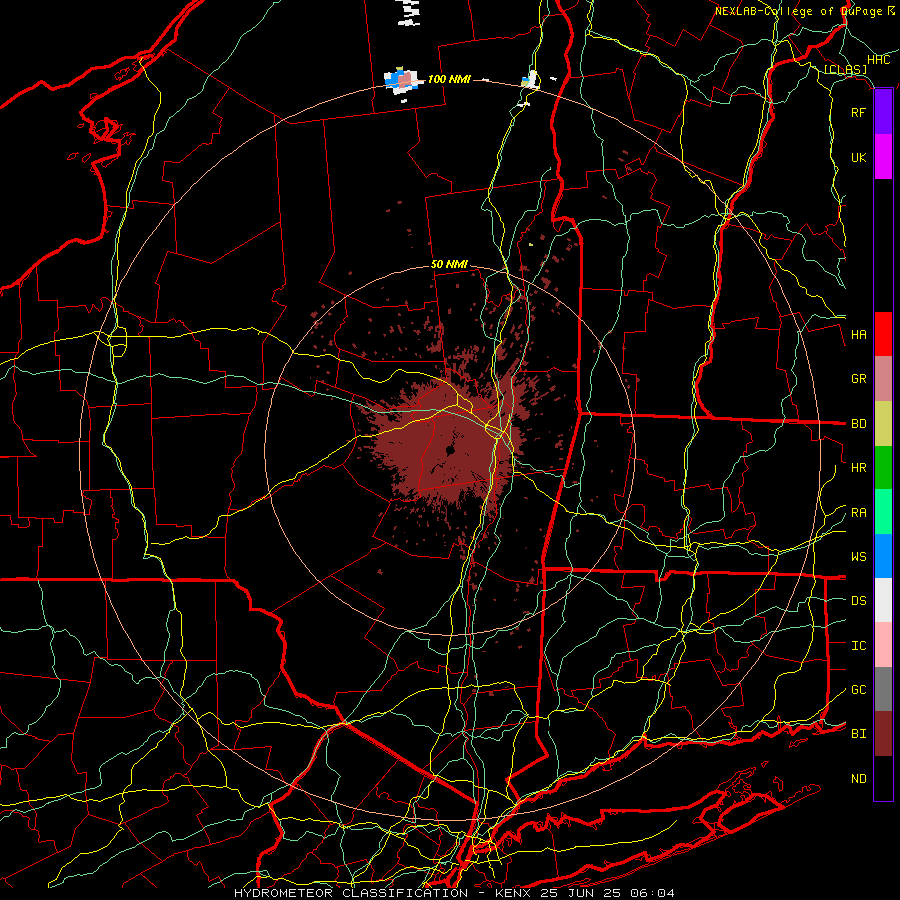This screenshot has height=900, width=900.
Task: Click the HR legend label
Action: [858, 468]
